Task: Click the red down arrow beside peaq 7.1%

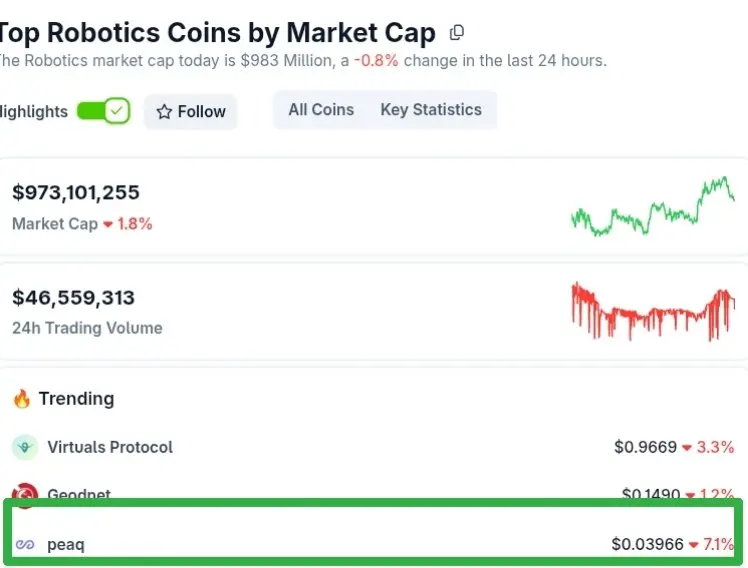Action: click(694, 545)
